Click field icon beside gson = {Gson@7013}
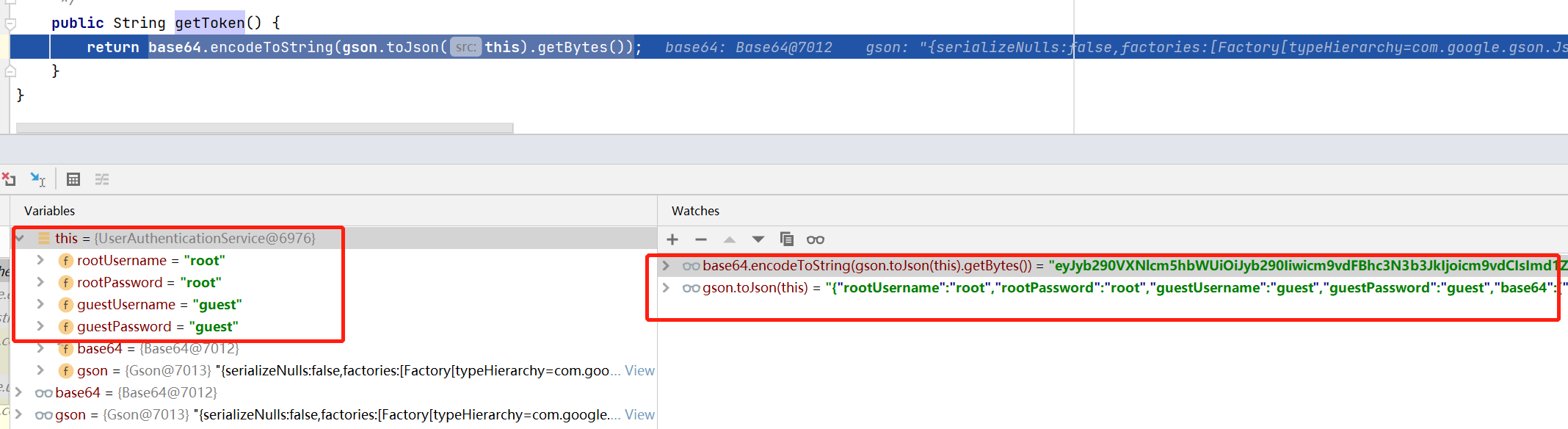 65,371
